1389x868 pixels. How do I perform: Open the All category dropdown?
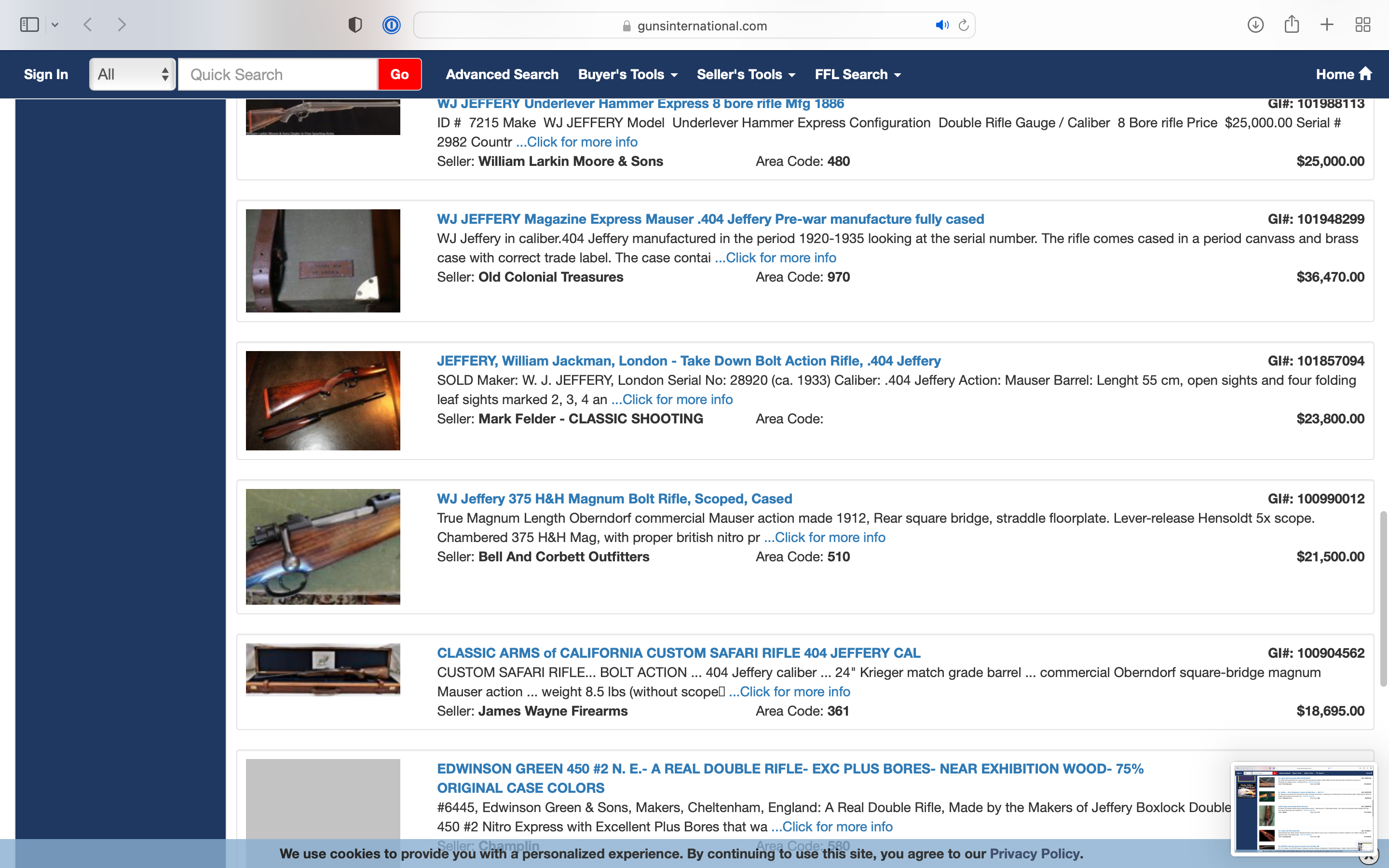coord(133,74)
